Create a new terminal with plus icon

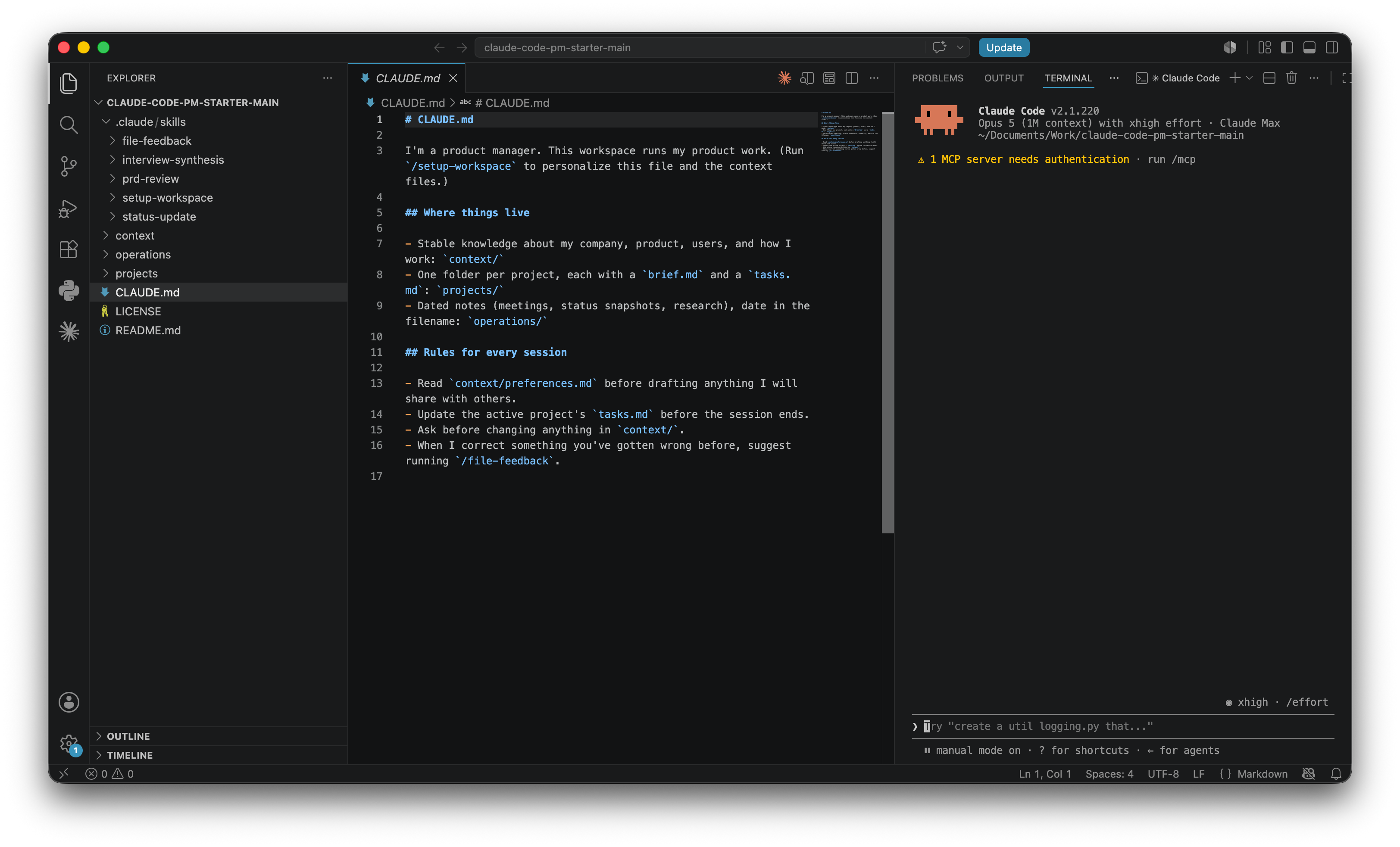pyautogui.click(x=1234, y=78)
